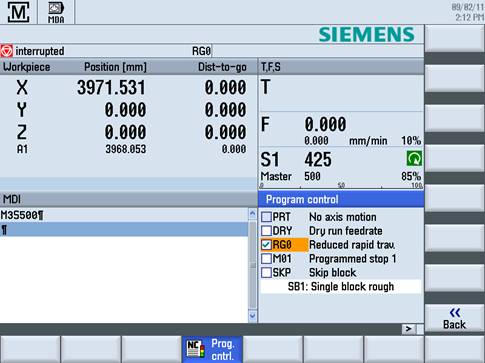Select the MDA mode icon
Image resolution: width=485 pixels, height=363 pixels.
[x=56, y=12]
